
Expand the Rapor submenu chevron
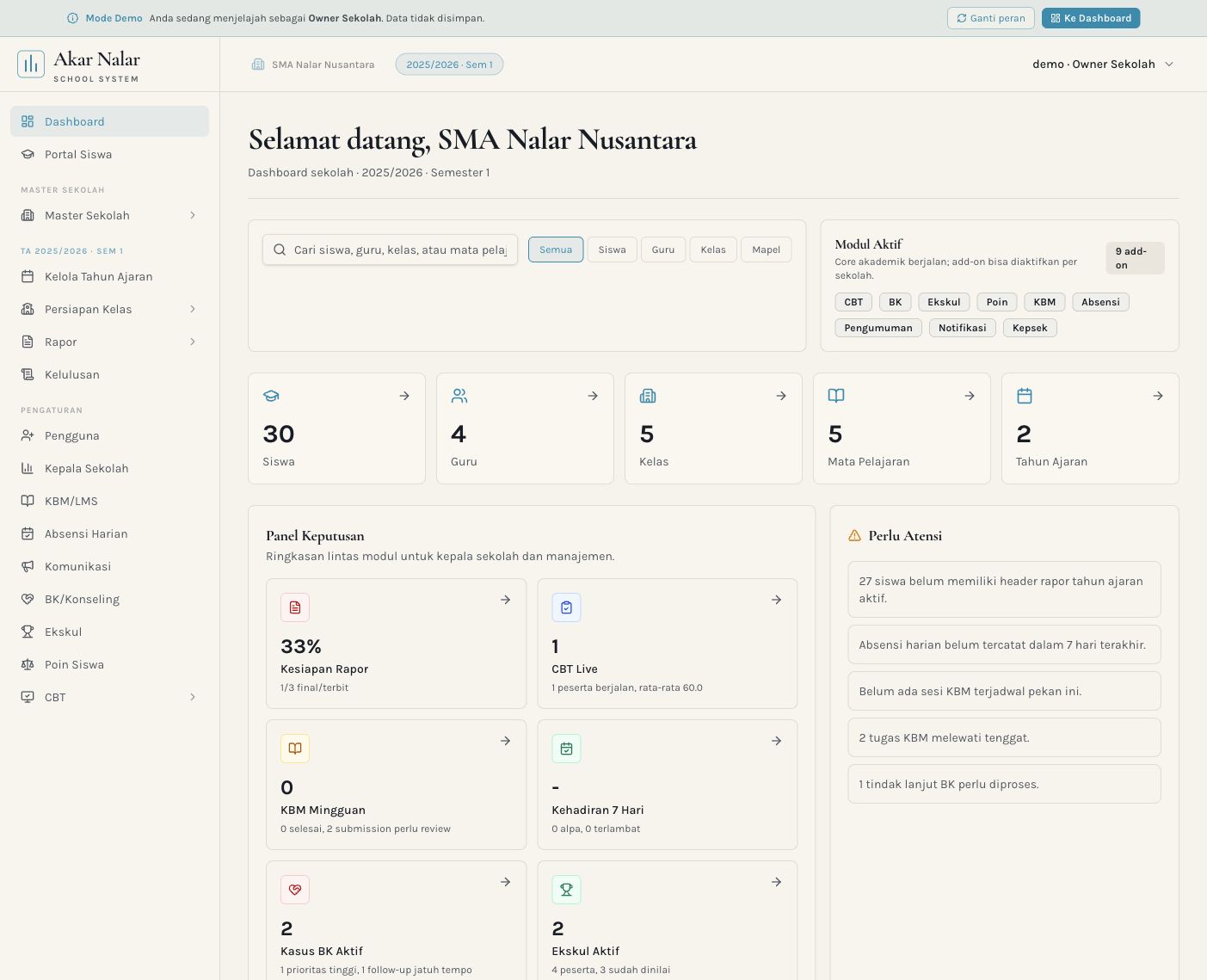coord(193,342)
